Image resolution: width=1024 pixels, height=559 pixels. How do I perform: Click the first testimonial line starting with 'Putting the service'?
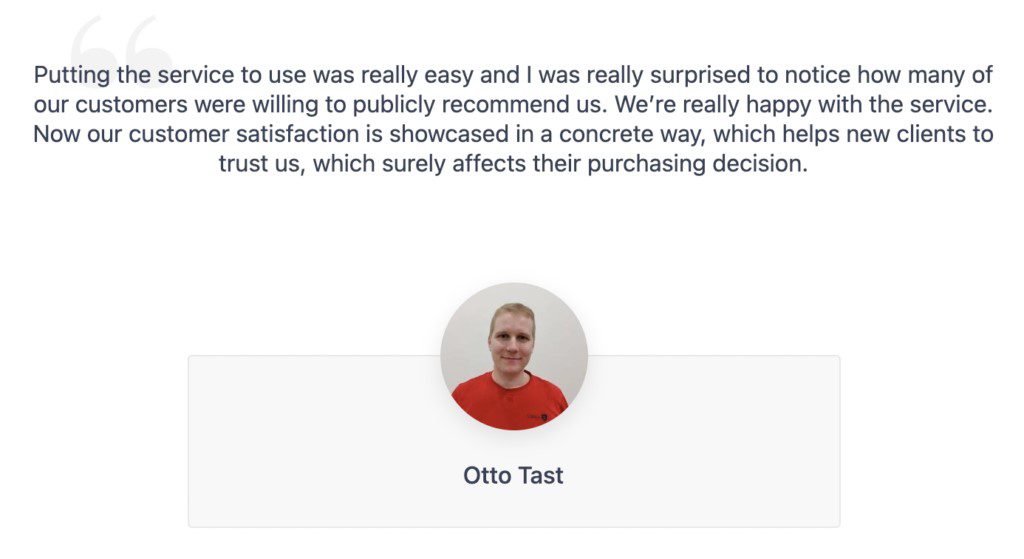click(513, 75)
